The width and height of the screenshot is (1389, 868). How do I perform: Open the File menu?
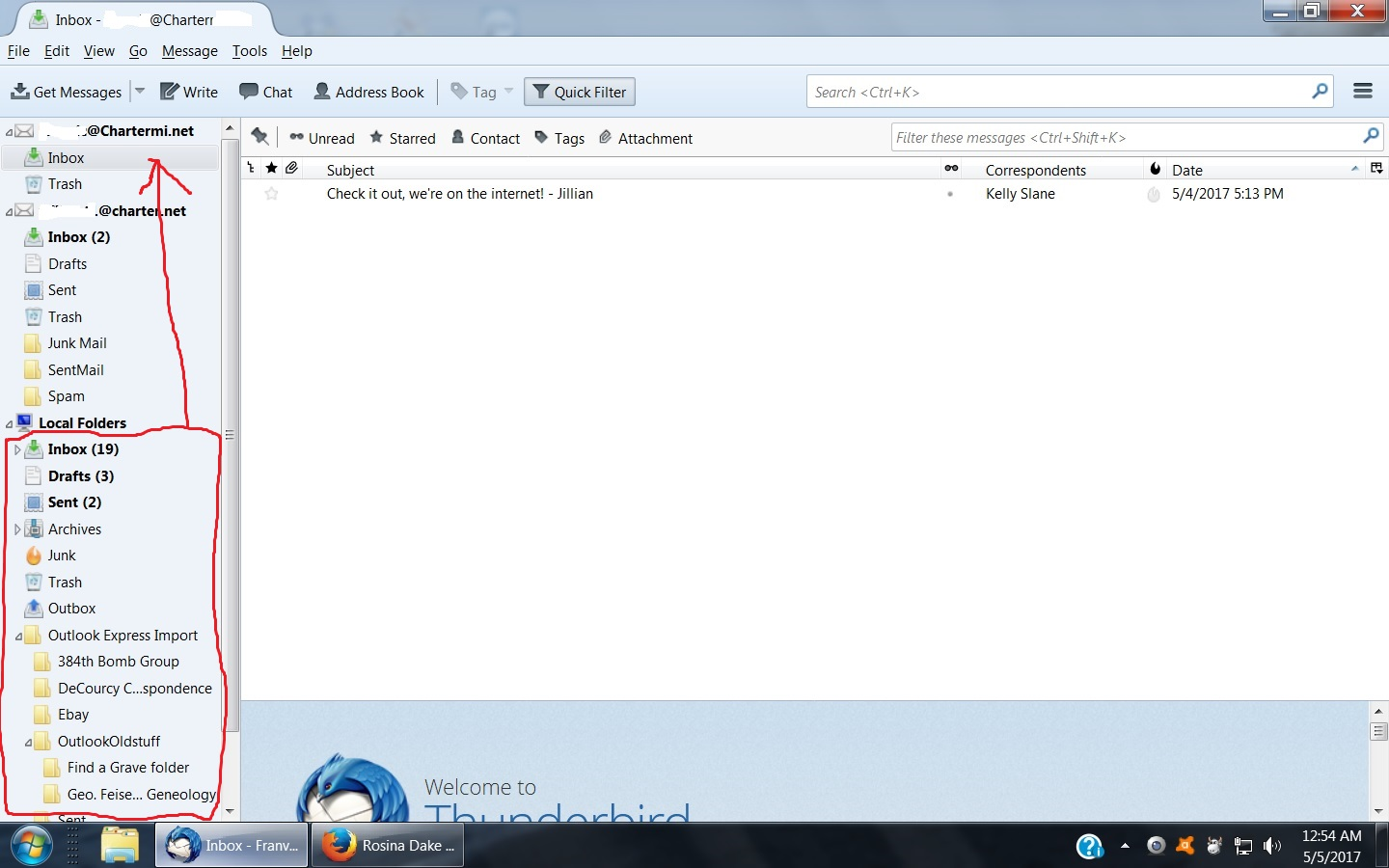click(x=18, y=51)
